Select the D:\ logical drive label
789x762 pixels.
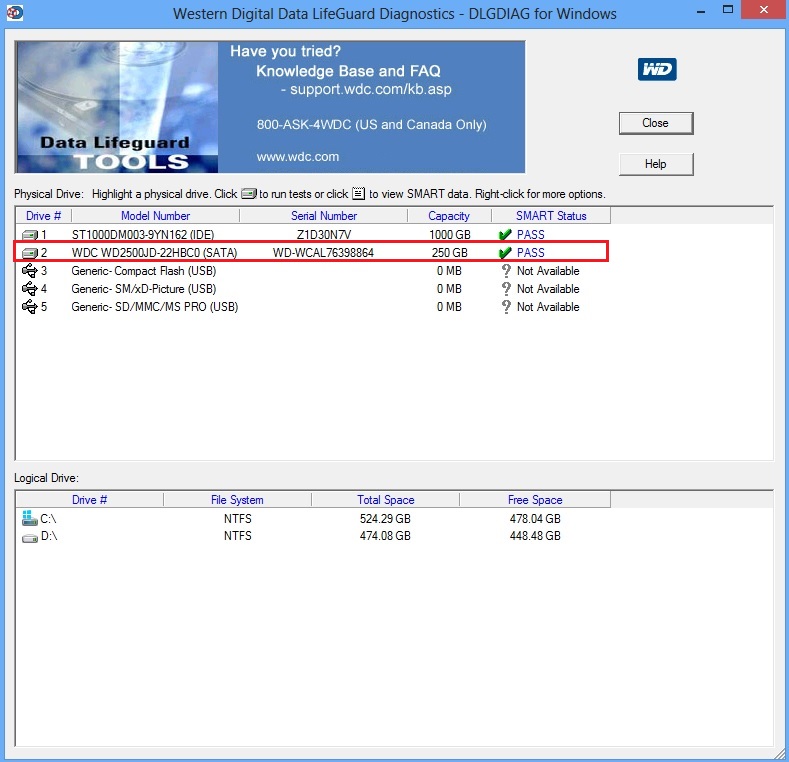49,536
